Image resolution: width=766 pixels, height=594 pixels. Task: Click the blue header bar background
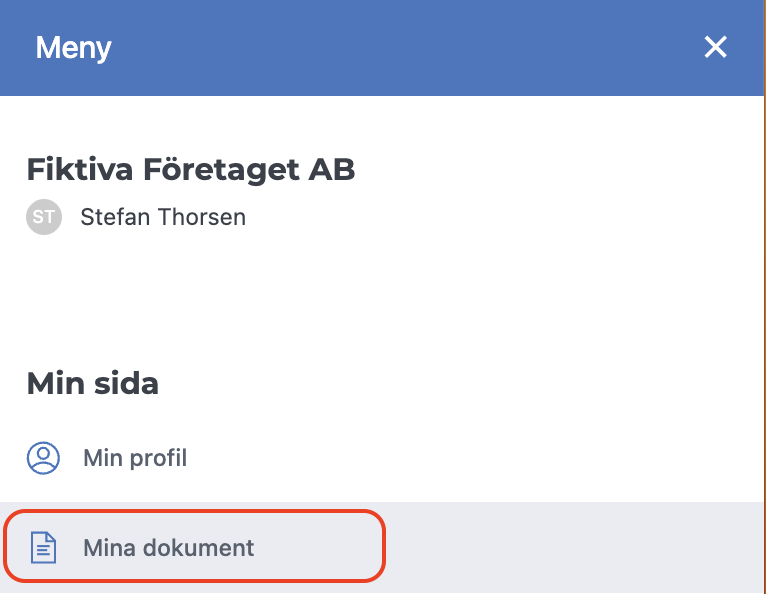pyautogui.click(x=400, y=47)
